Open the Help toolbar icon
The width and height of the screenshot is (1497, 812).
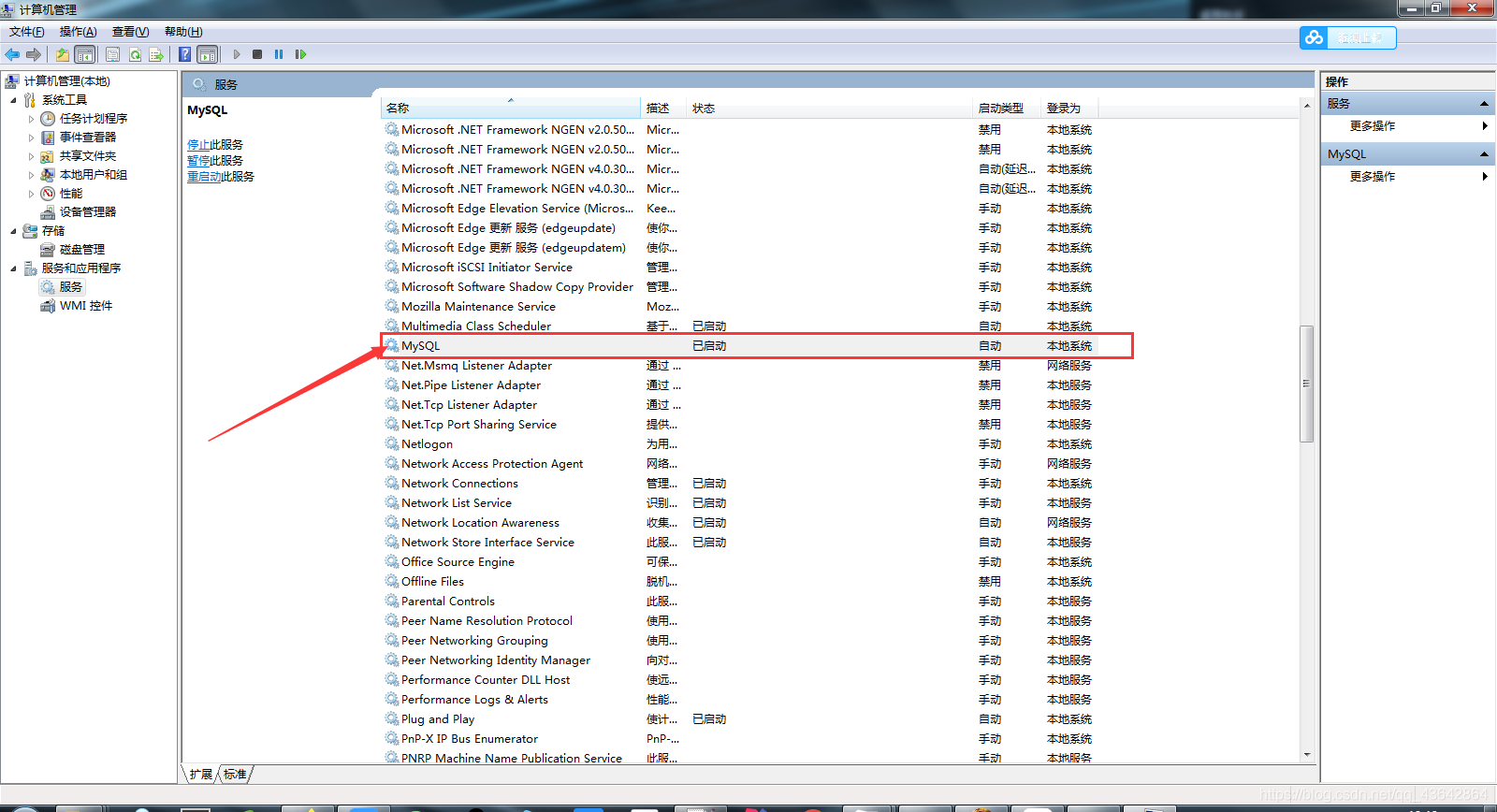[x=185, y=54]
